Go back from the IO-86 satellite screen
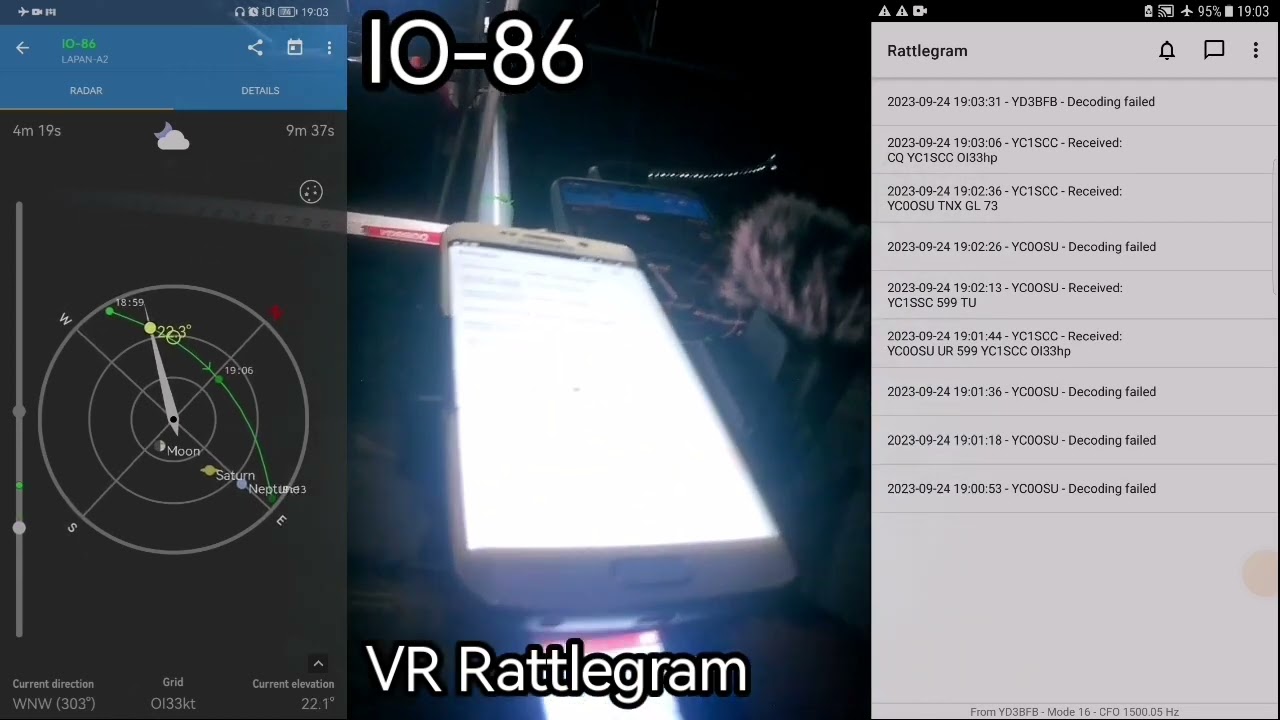The width and height of the screenshot is (1280, 720). (22, 48)
